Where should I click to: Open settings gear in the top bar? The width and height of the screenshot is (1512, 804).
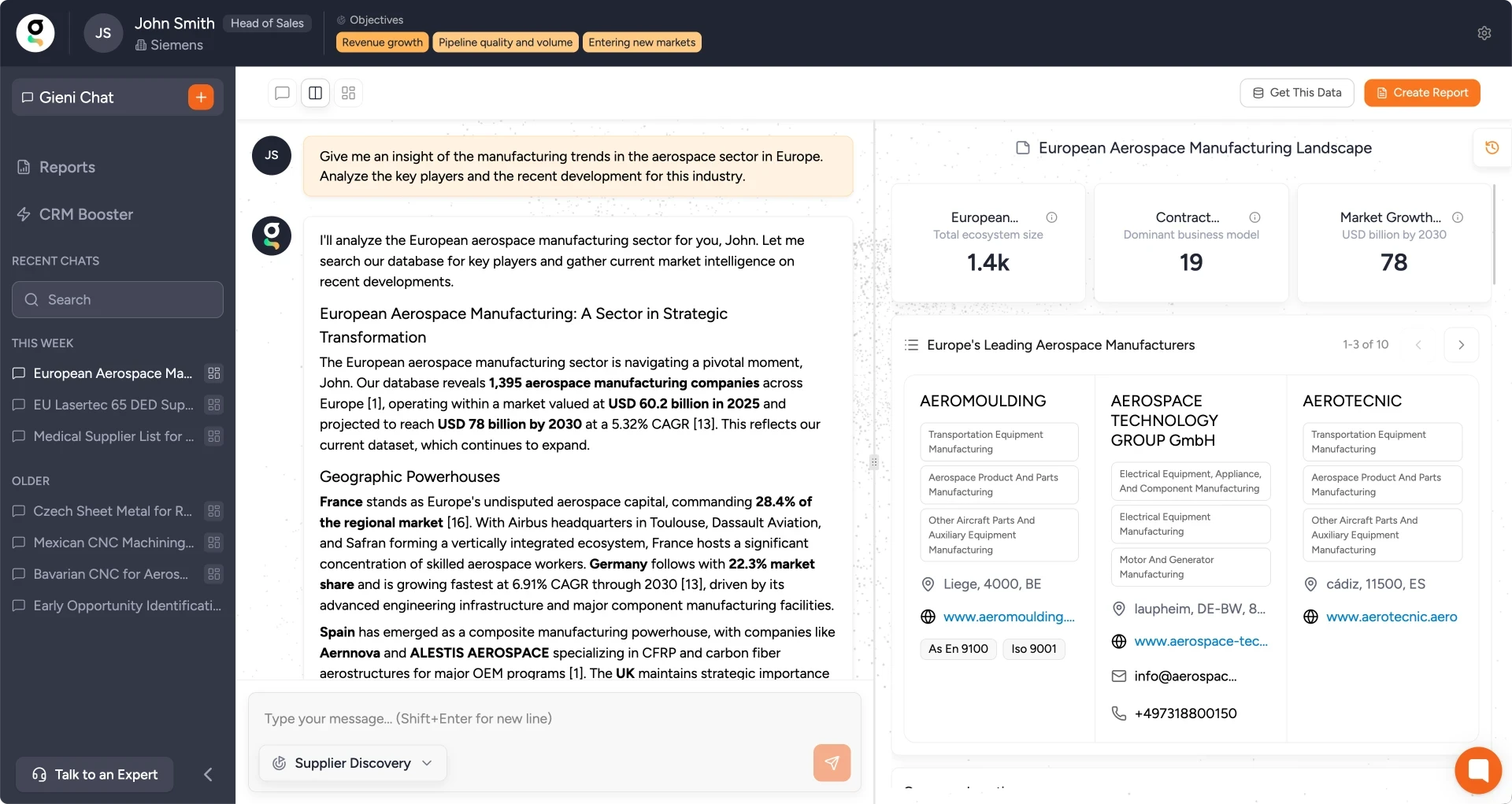click(1484, 33)
